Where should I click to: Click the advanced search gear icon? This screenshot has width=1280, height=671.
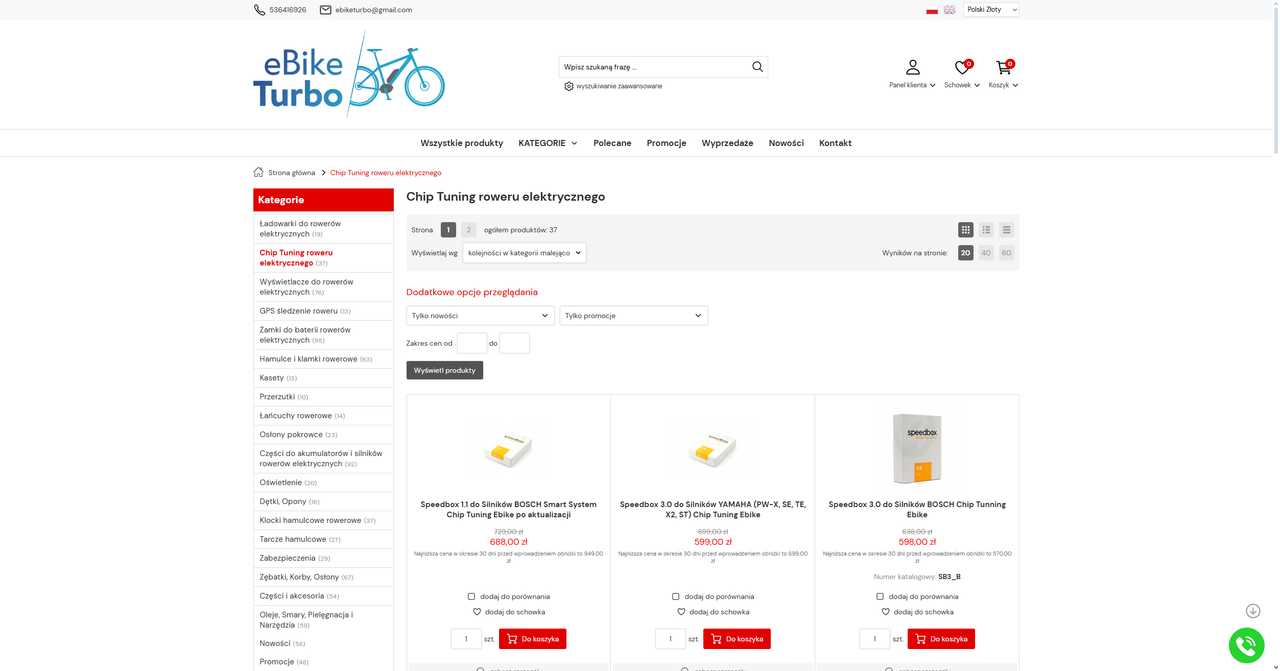click(569, 86)
